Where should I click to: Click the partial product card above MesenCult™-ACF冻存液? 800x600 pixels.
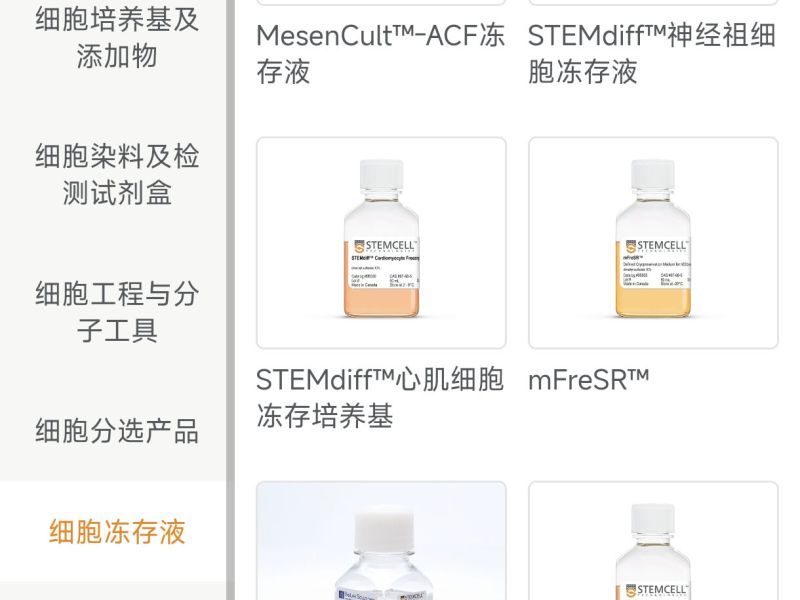click(x=381, y=3)
